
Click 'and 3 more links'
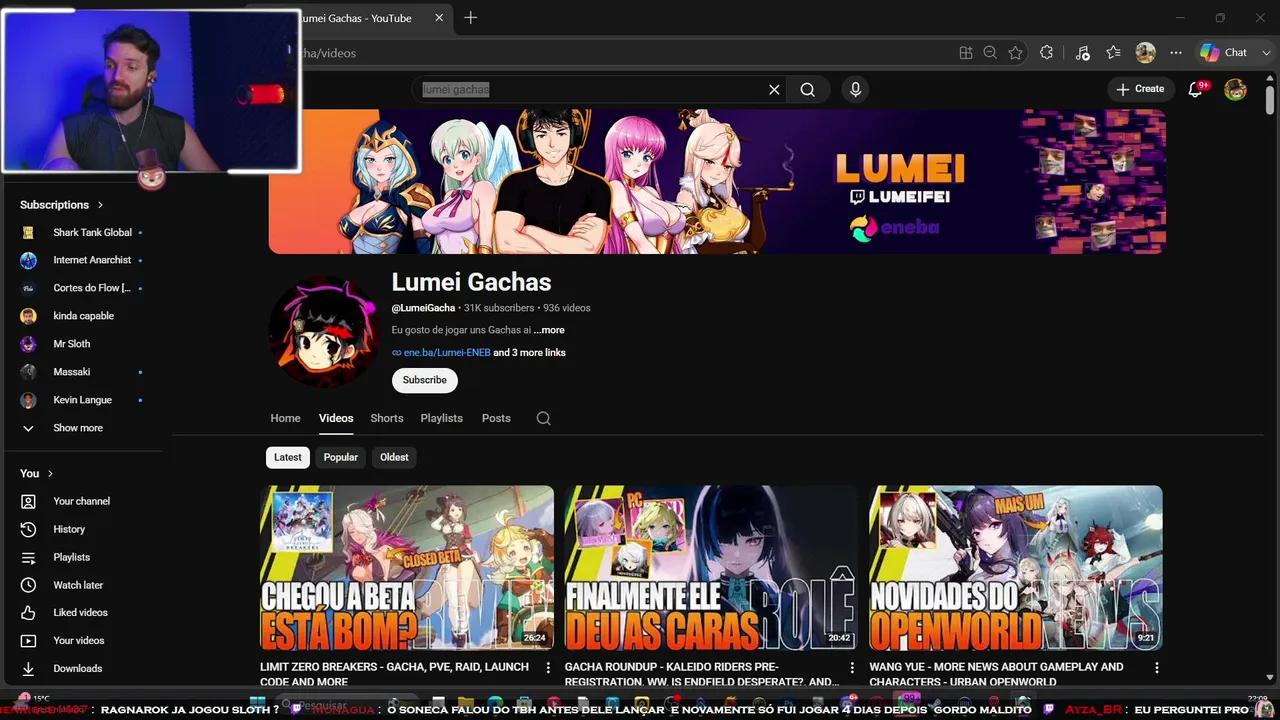tap(530, 353)
